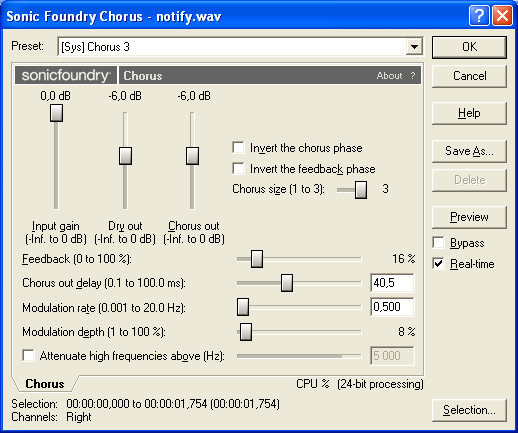
Task: Click the Channels value Right
Action: point(79,417)
